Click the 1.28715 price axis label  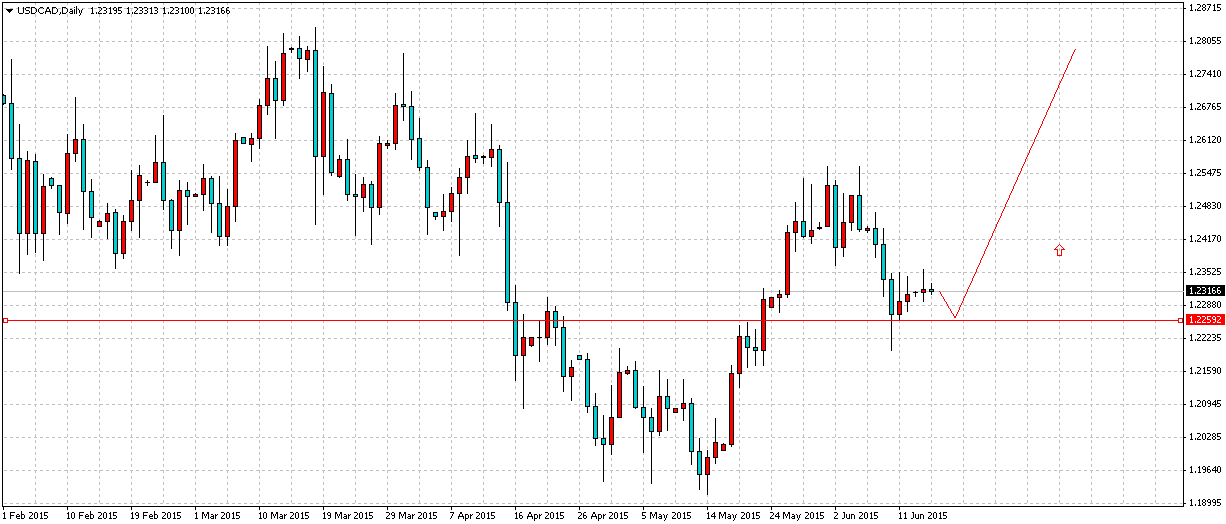1204,7
